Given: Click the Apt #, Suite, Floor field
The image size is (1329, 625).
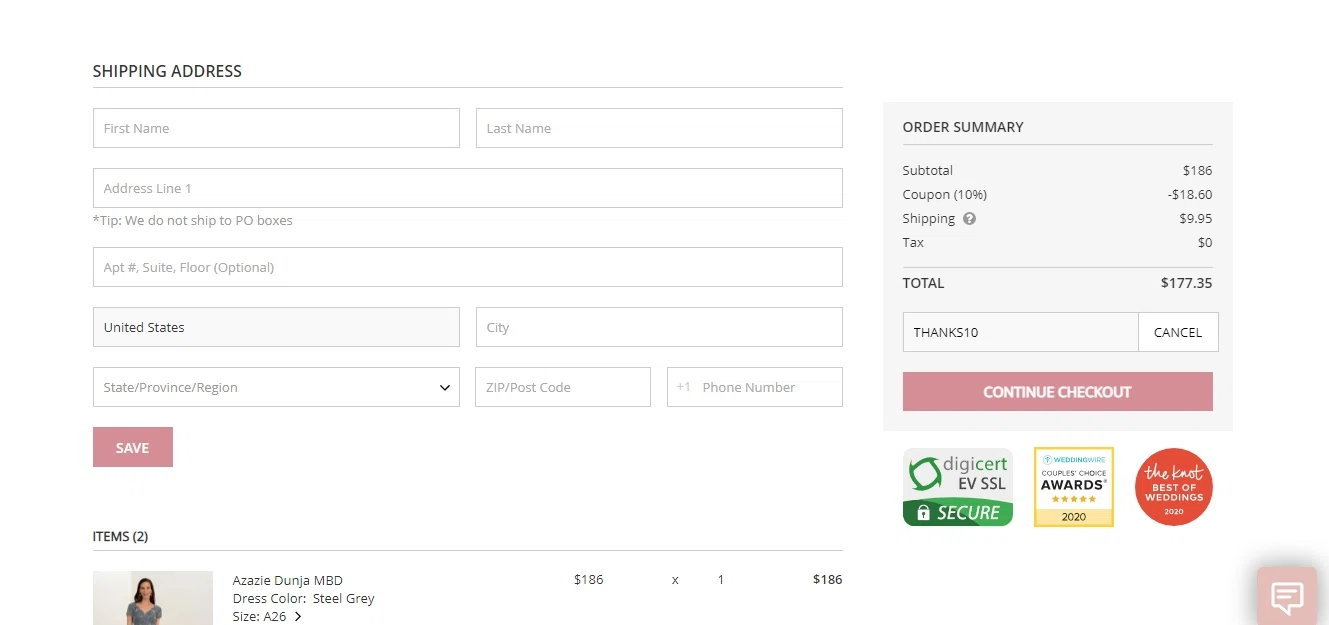Looking at the screenshot, I should click(467, 267).
